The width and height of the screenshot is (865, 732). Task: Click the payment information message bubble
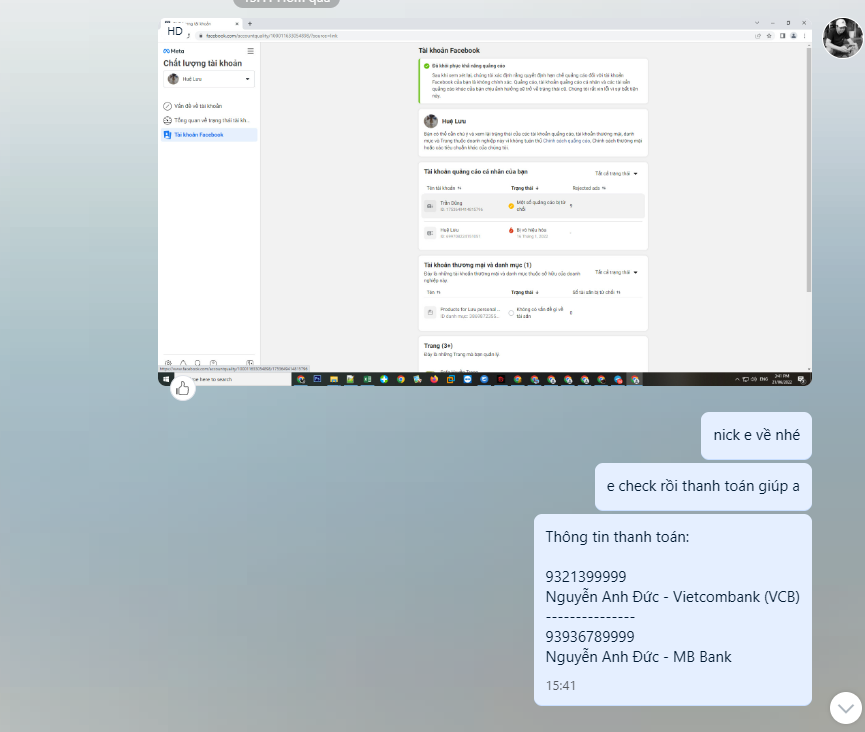[672, 609]
